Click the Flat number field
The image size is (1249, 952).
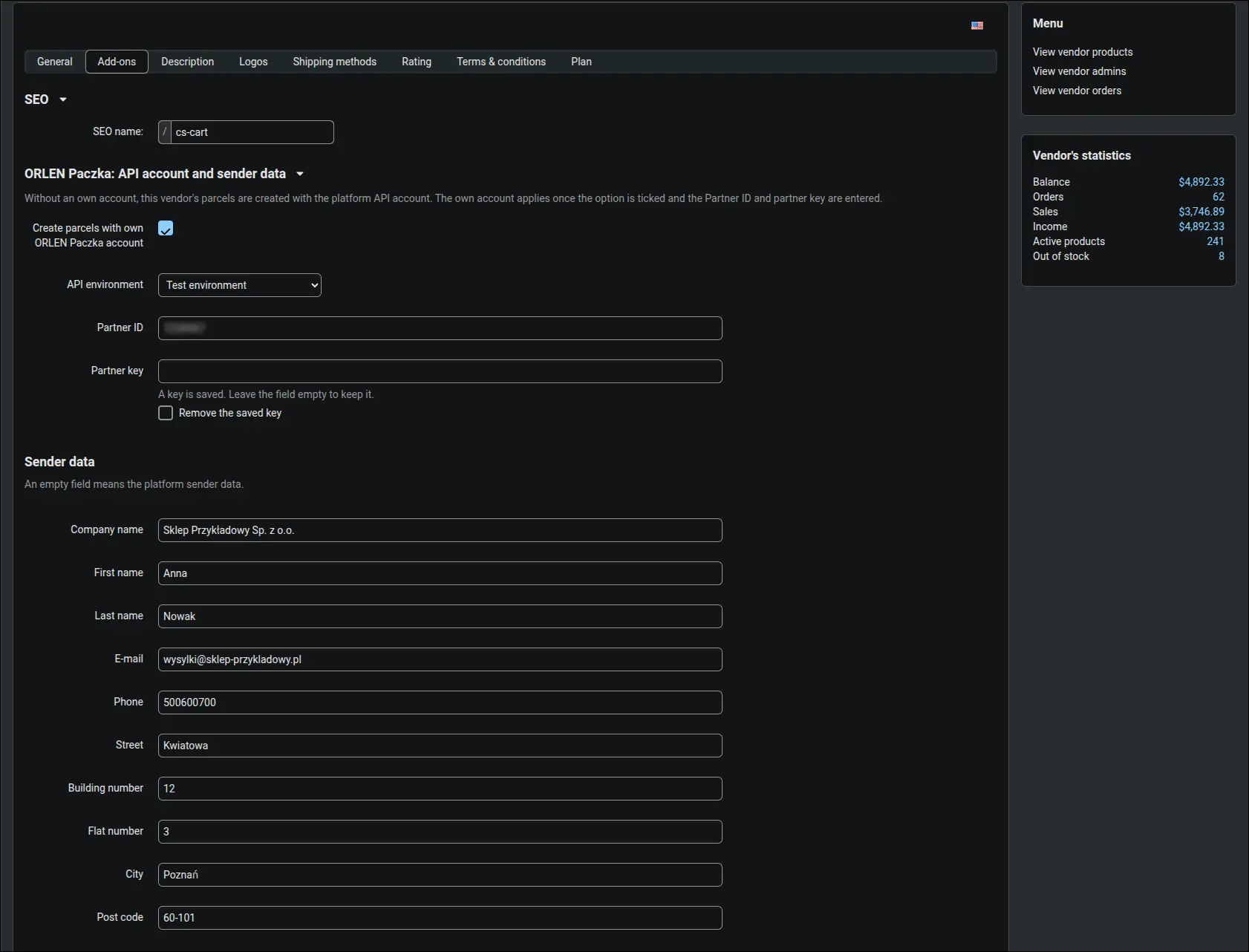click(x=440, y=832)
